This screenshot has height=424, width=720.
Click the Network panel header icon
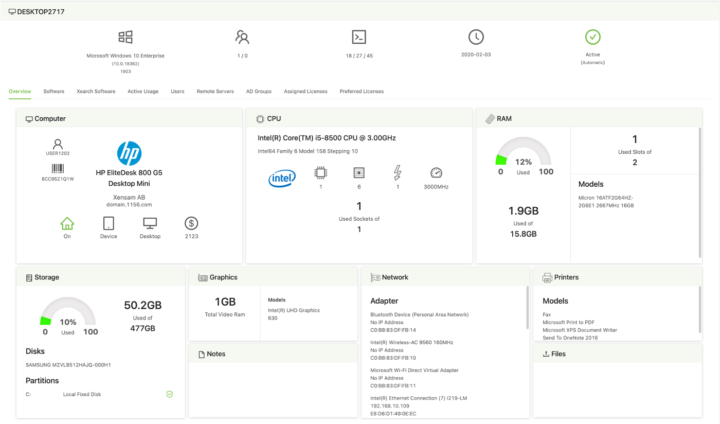[x=375, y=277]
